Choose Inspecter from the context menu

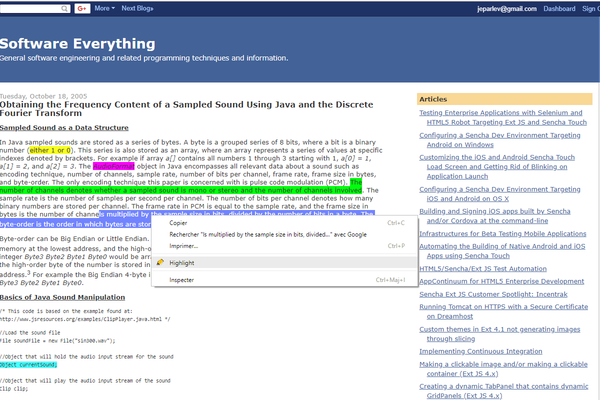pyautogui.click(x=182, y=280)
